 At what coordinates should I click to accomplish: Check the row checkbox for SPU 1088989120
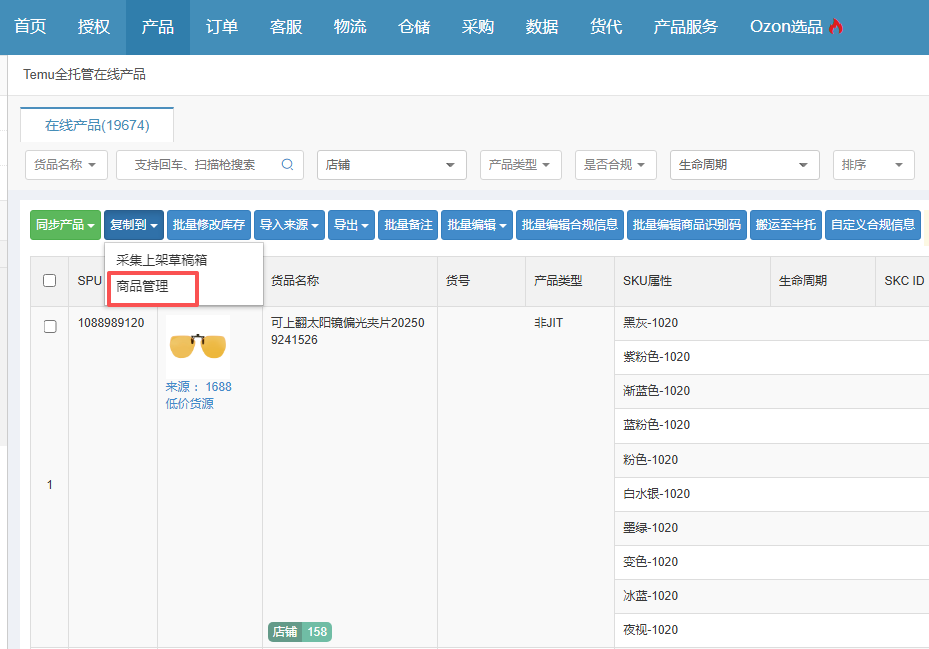[x=50, y=327]
